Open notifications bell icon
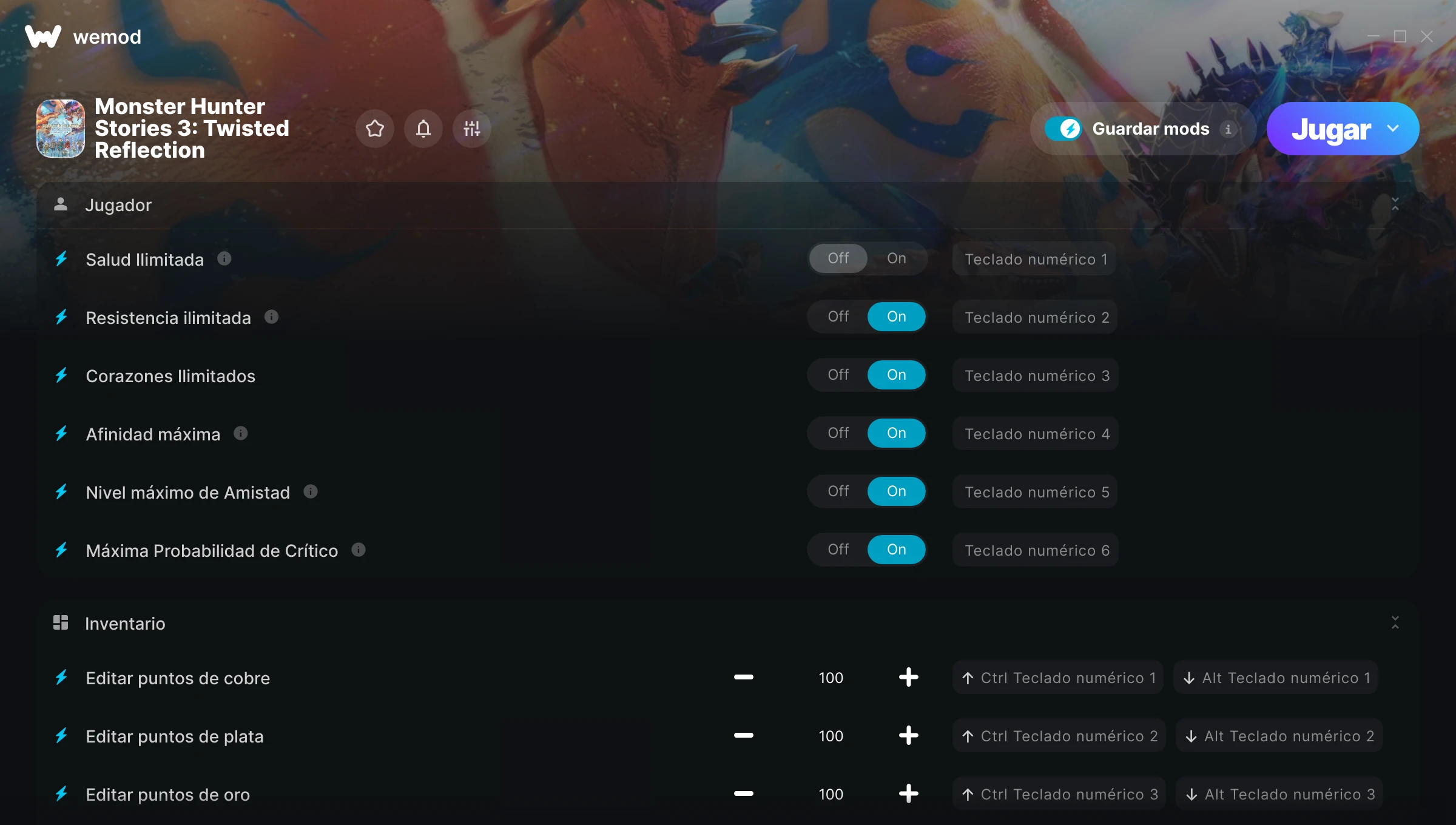This screenshot has height=825, width=1456. pyautogui.click(x=423, y=129)
